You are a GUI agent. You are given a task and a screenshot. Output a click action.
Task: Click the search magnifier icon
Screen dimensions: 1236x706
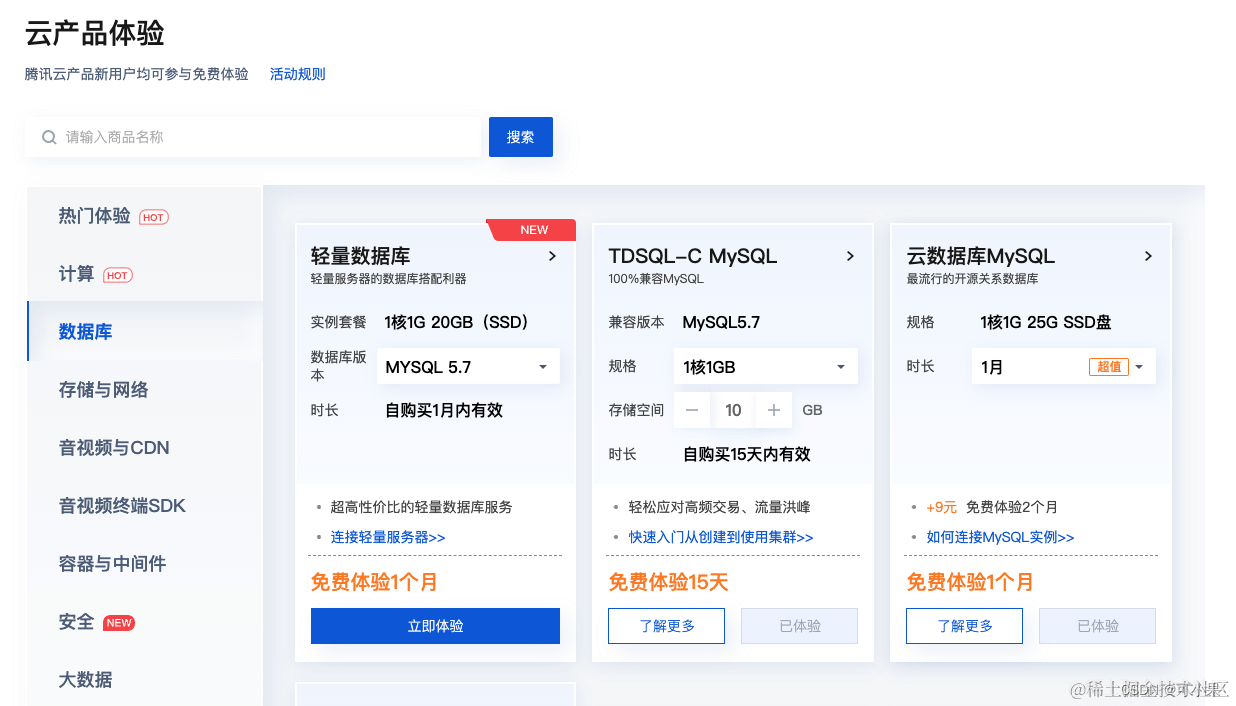[48, 136]
